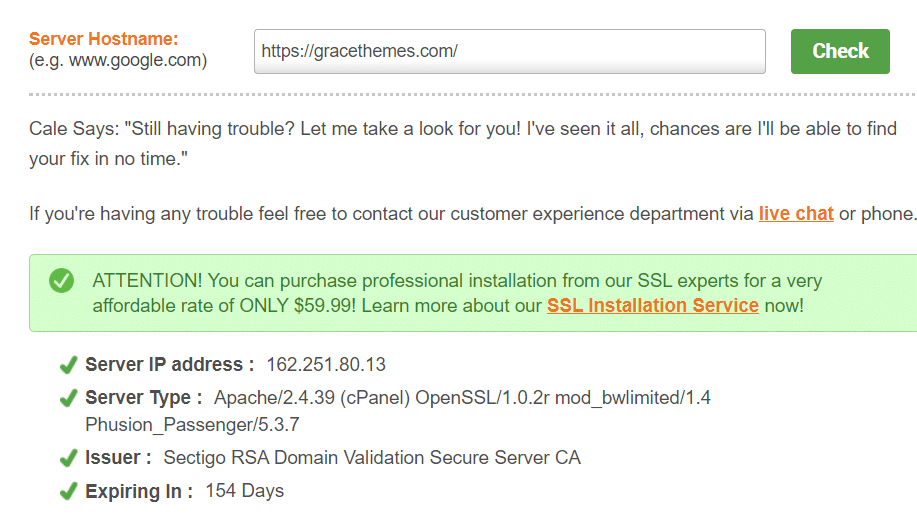Click the Server Type label

point(144,398)
